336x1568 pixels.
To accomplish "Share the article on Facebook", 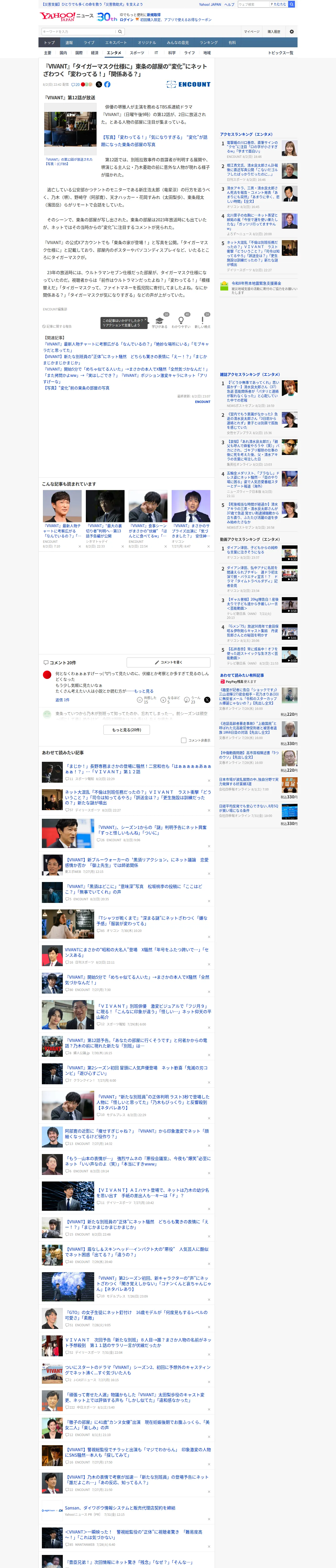I will click(107, 85).
